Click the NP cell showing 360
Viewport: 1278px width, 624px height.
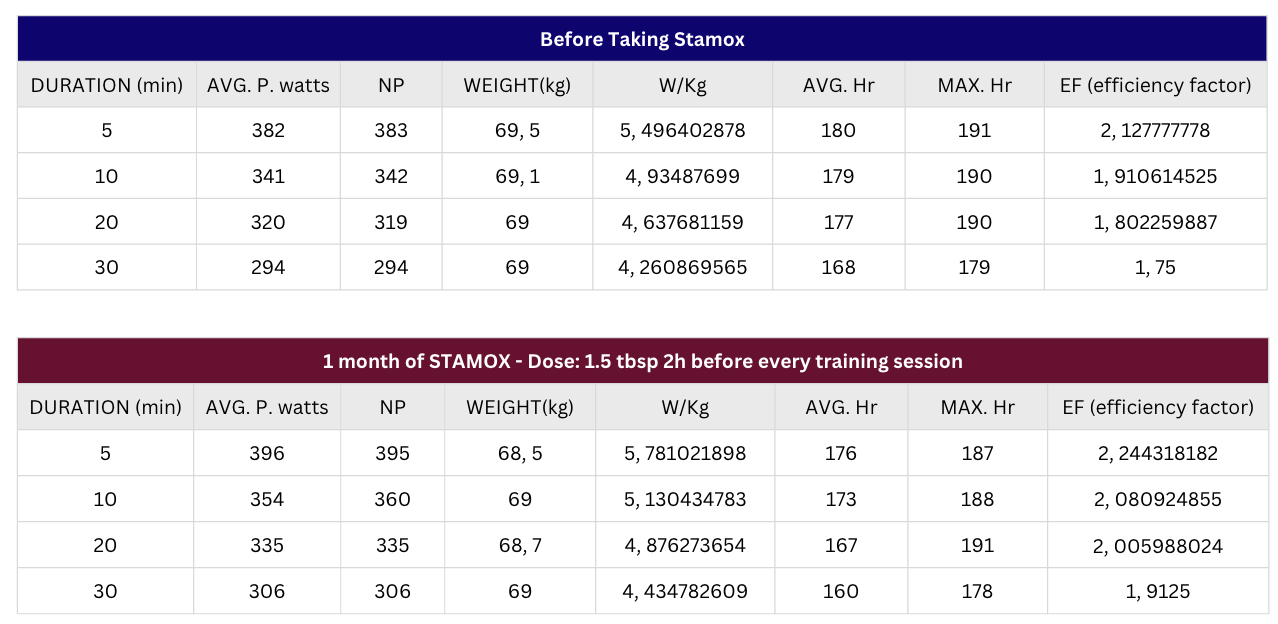tap(391, 499)
